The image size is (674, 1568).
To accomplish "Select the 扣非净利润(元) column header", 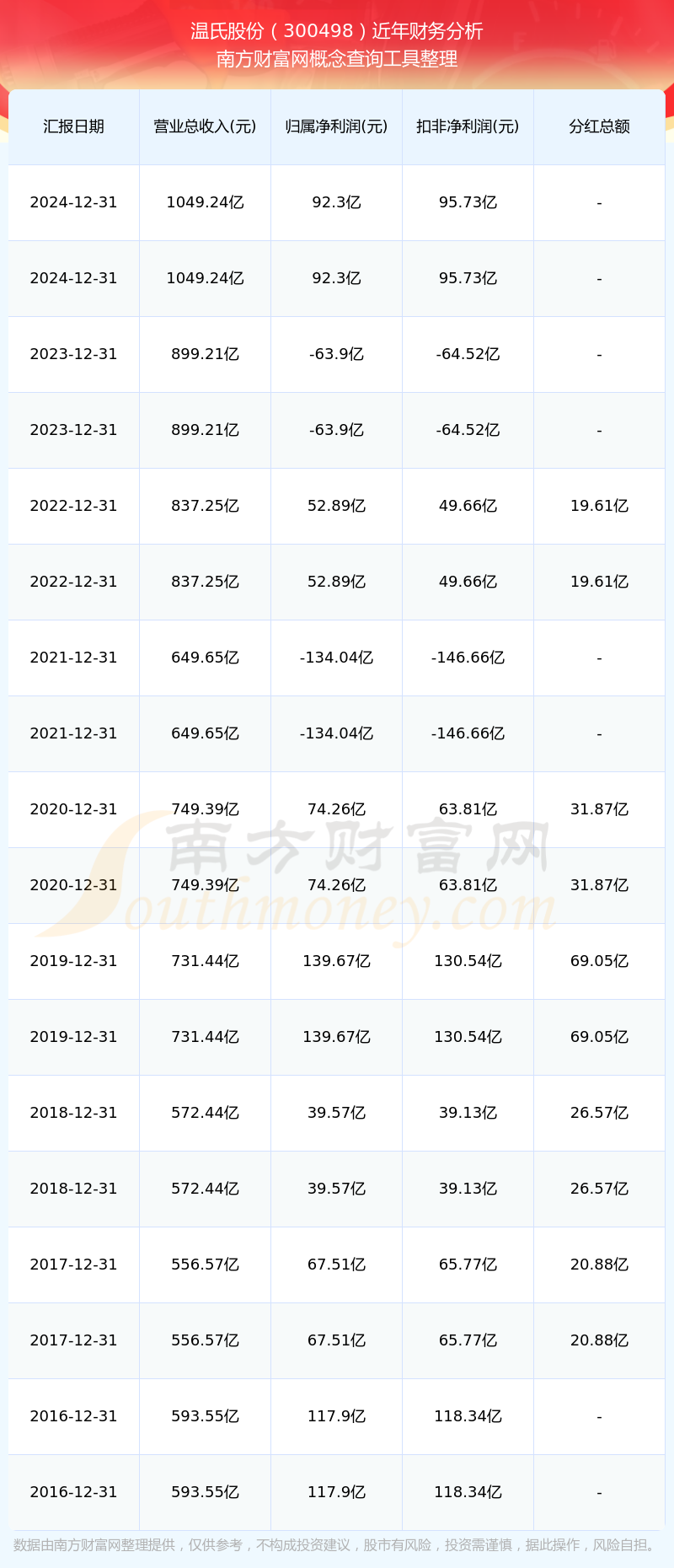I will 468,126.
